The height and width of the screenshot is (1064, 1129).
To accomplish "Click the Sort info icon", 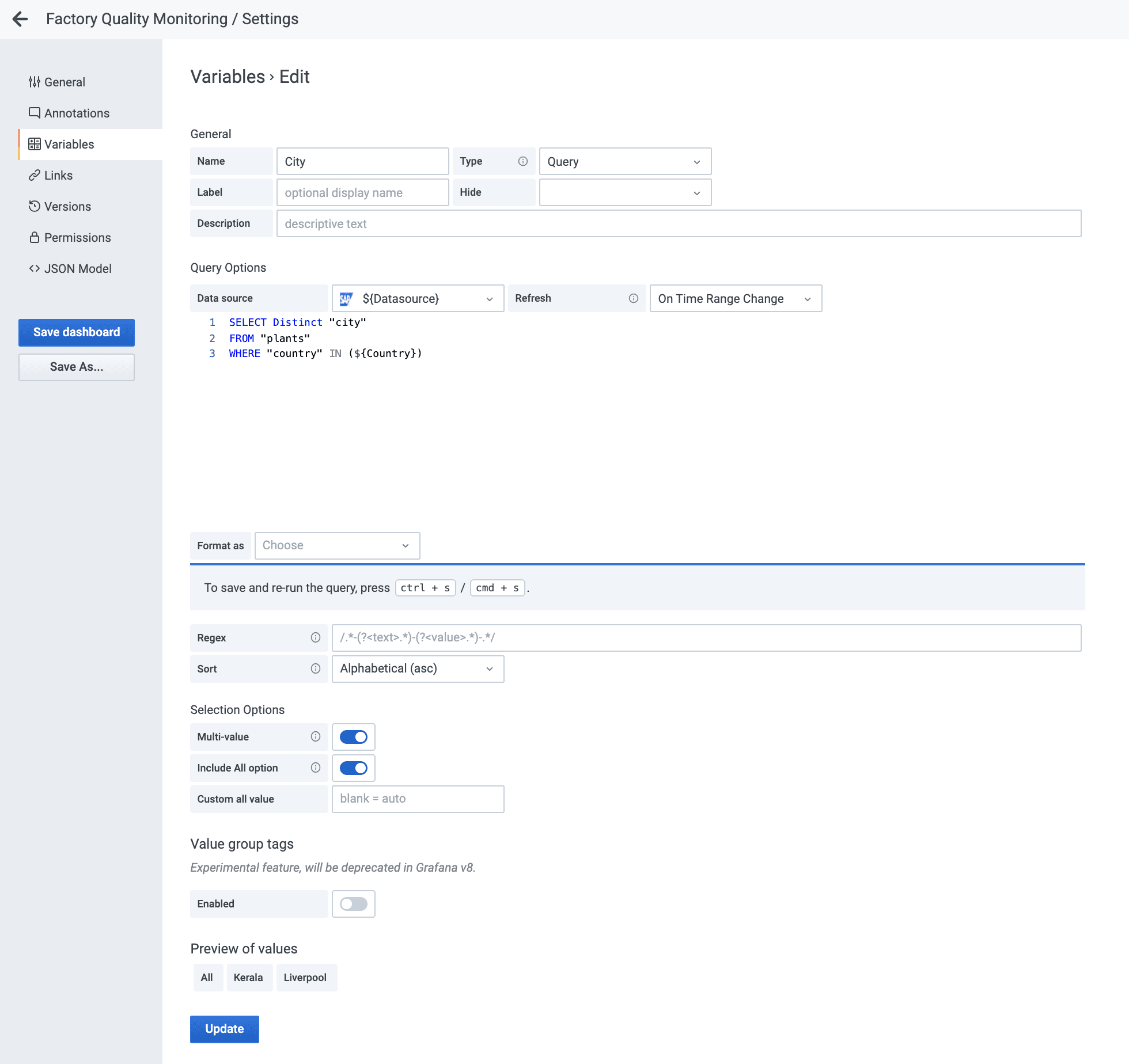I will (x=315, y=668).
